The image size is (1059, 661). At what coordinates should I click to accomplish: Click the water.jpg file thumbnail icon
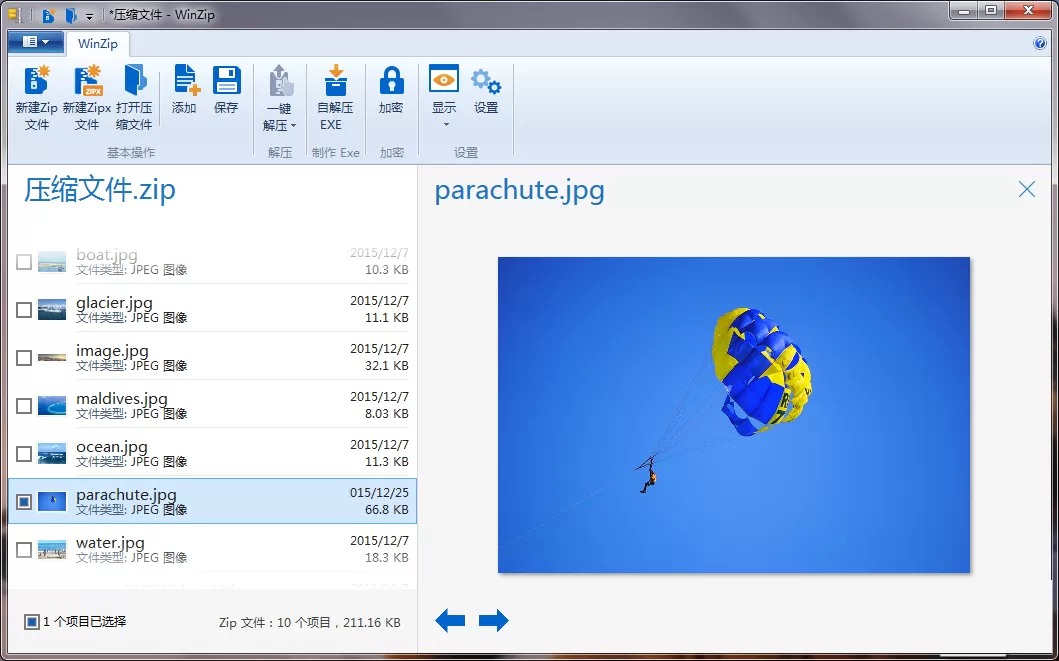[52, 549]
